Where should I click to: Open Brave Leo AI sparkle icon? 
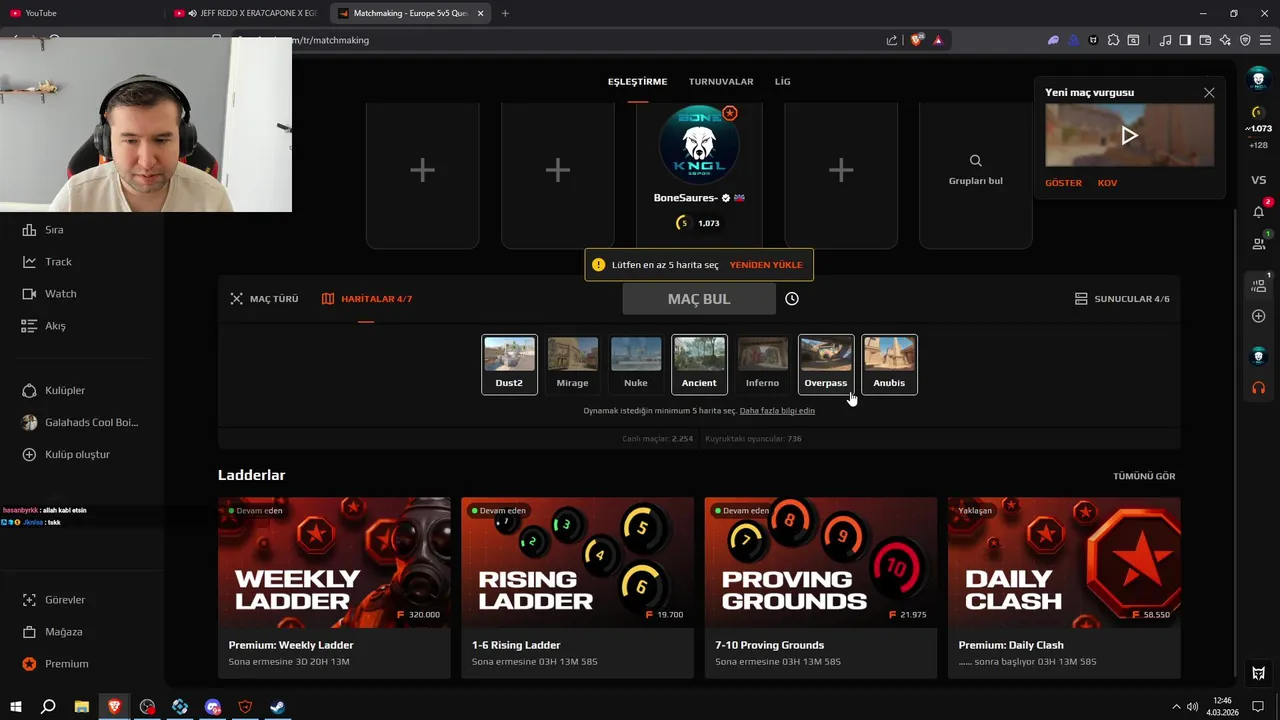pyautogui.click(x=1225, y=40)
